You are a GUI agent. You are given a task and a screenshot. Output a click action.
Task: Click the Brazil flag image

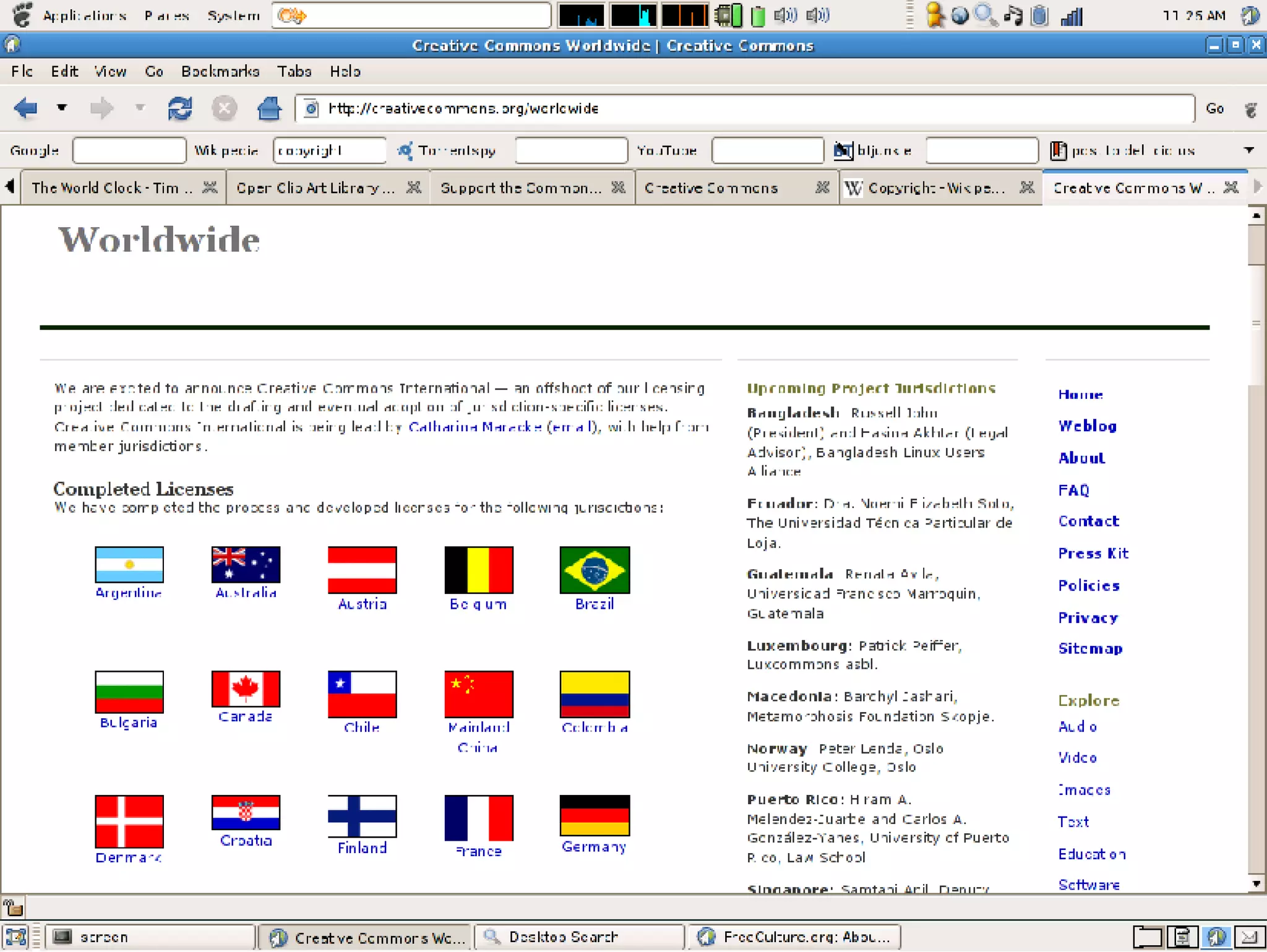pos(594,570)
